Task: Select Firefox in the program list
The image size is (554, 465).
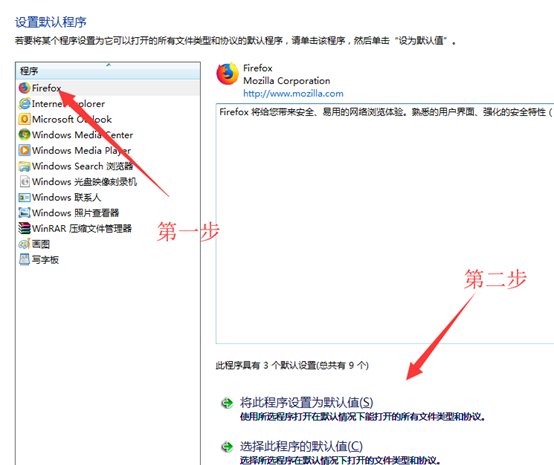Action: click(108, 88)
